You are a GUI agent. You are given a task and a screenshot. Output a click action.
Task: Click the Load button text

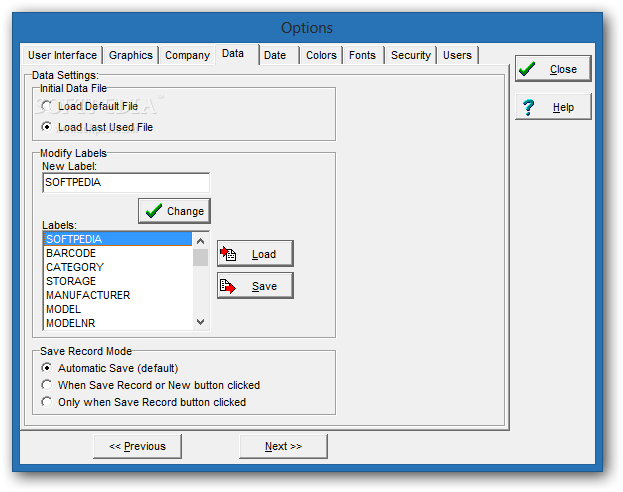[264, 254]
